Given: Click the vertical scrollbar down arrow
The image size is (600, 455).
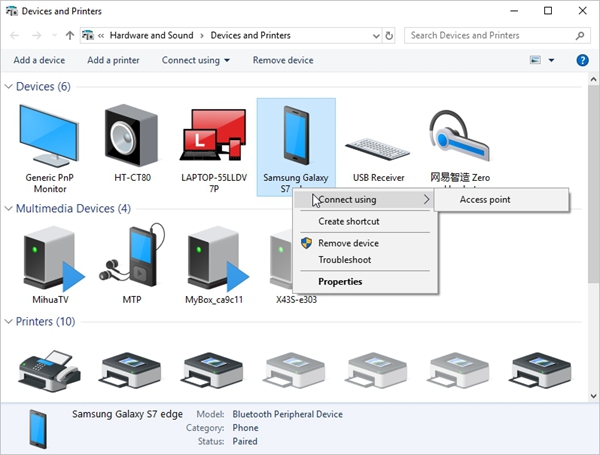Looking at the screenshot, I should click(593, 396).
